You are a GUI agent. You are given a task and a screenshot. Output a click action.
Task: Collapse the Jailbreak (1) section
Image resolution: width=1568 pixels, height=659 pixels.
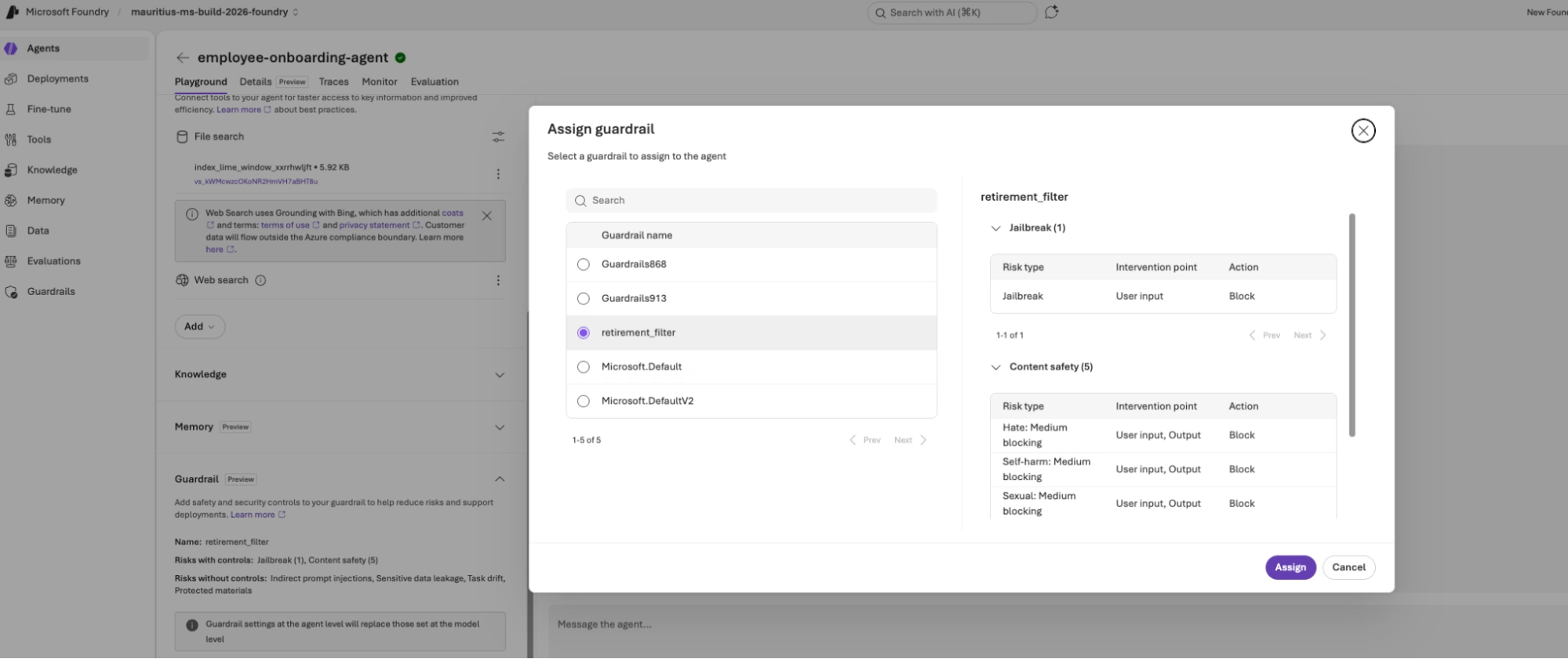tap(996, 228)
